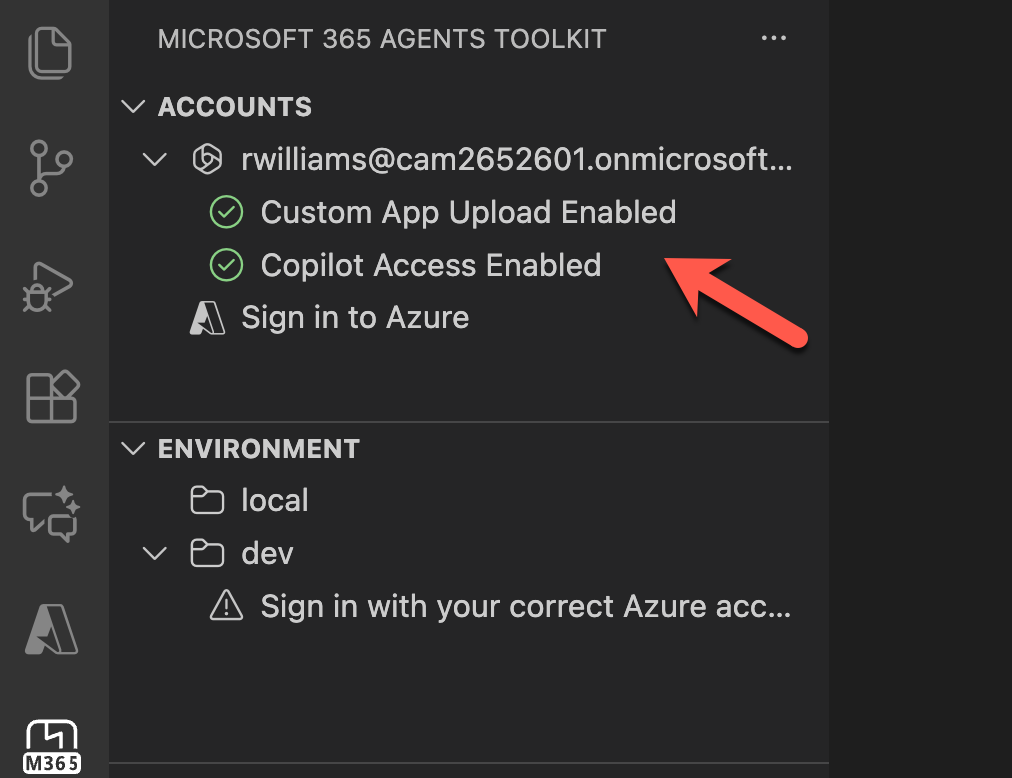Click the Sign in with correct Azure account warning

(525, 606)
